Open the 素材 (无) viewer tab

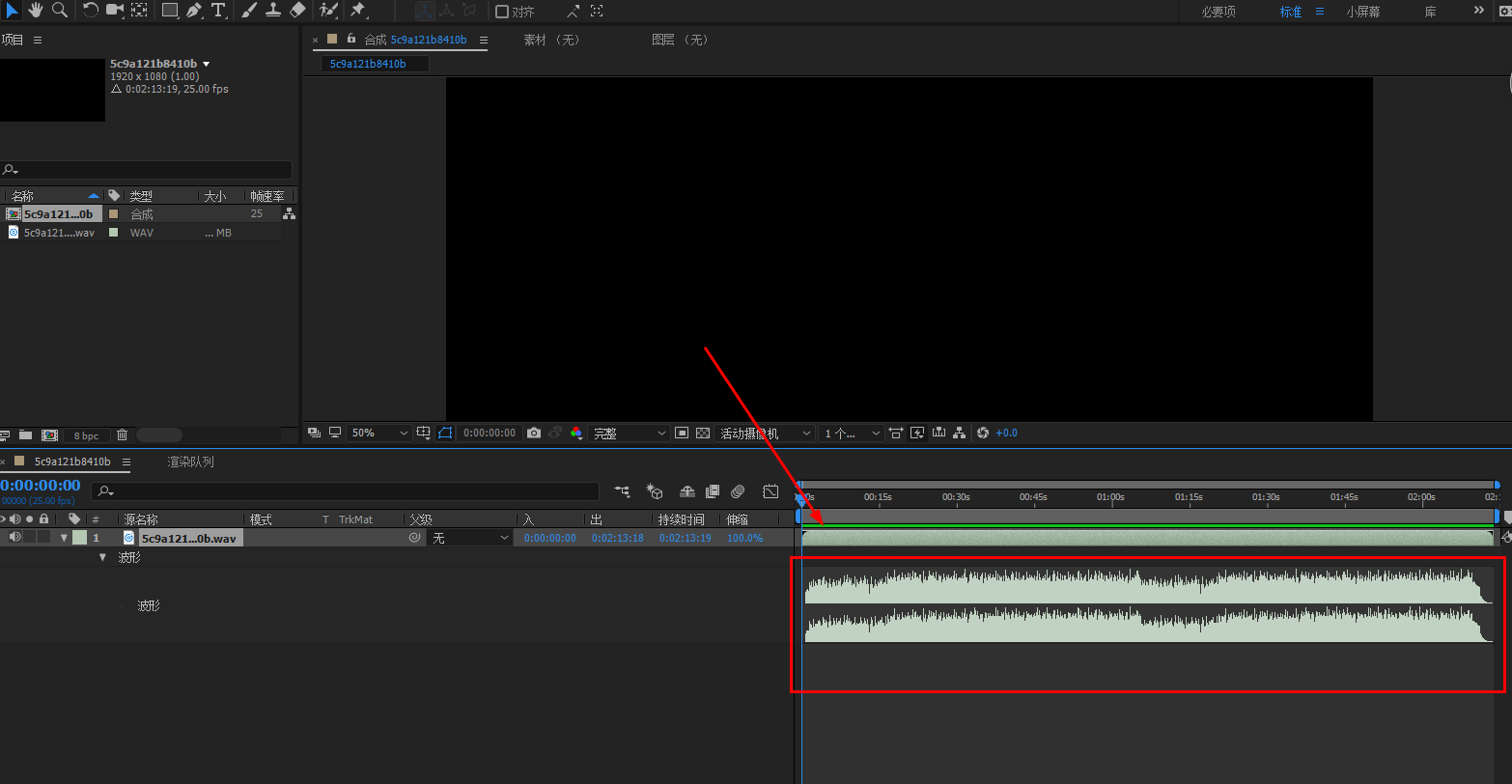(x=551, y=40)
